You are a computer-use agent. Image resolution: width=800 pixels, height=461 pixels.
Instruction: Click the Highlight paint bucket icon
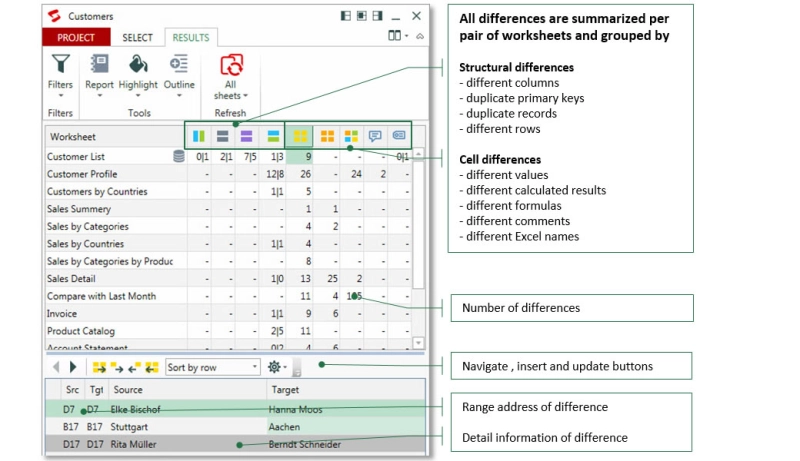tap(138, 65)
